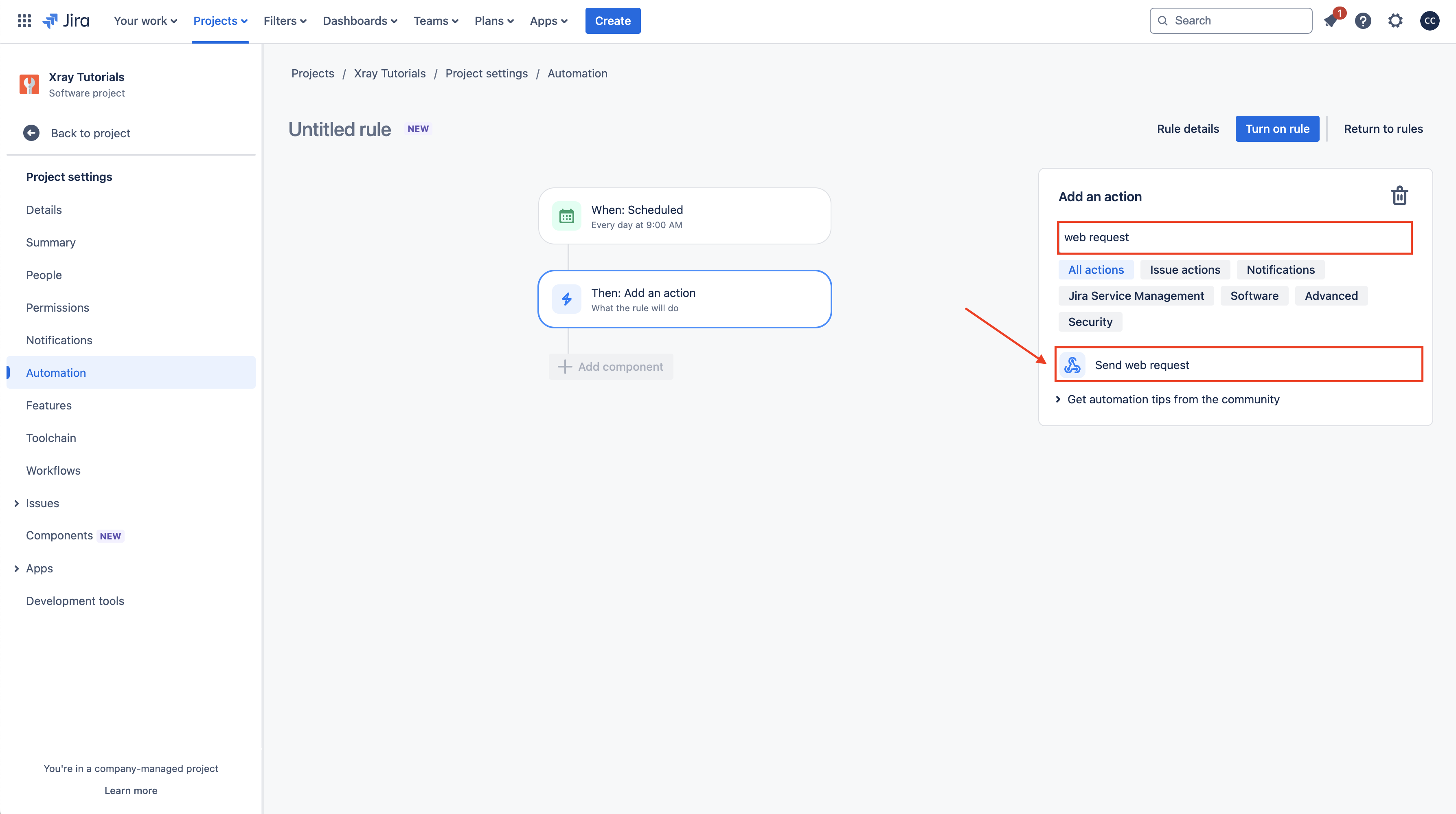The height and width of the screenshot is (814, 1456).
Task: Open the Dashboards dropdown
Action: pyautogui.click(x=360, y=21)
